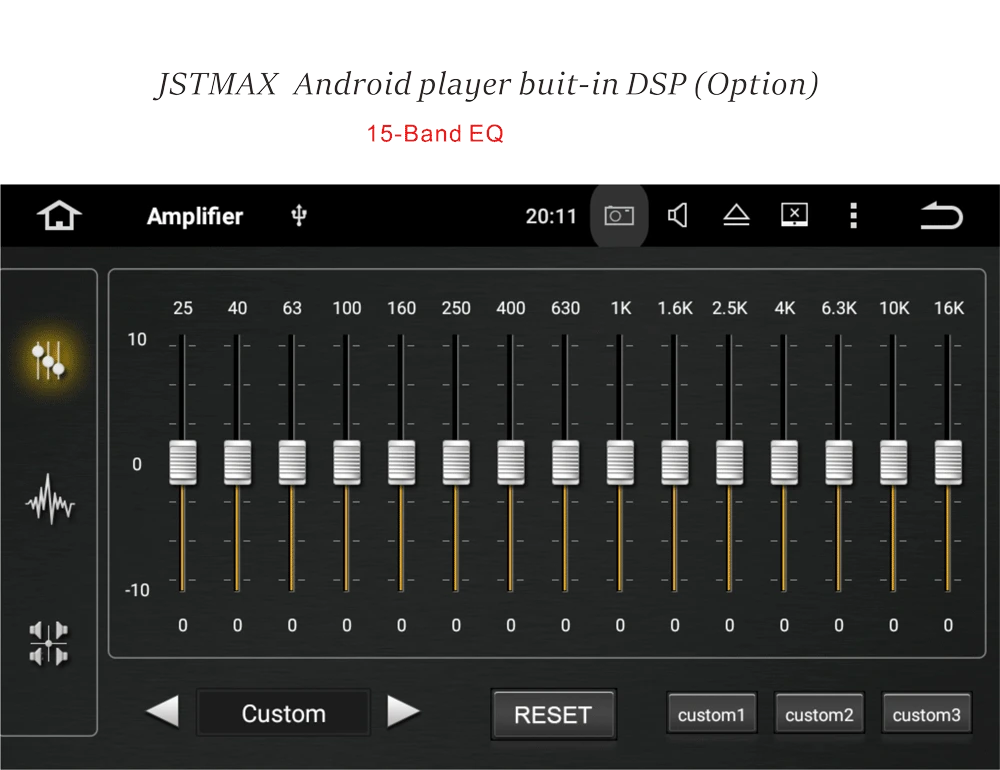Click the 25 Hz band slider knob
1000x770 pixels.
point(183,463)
